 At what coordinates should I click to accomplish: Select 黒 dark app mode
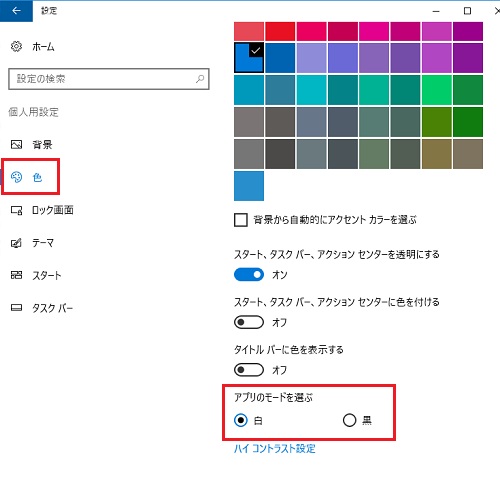349,420
